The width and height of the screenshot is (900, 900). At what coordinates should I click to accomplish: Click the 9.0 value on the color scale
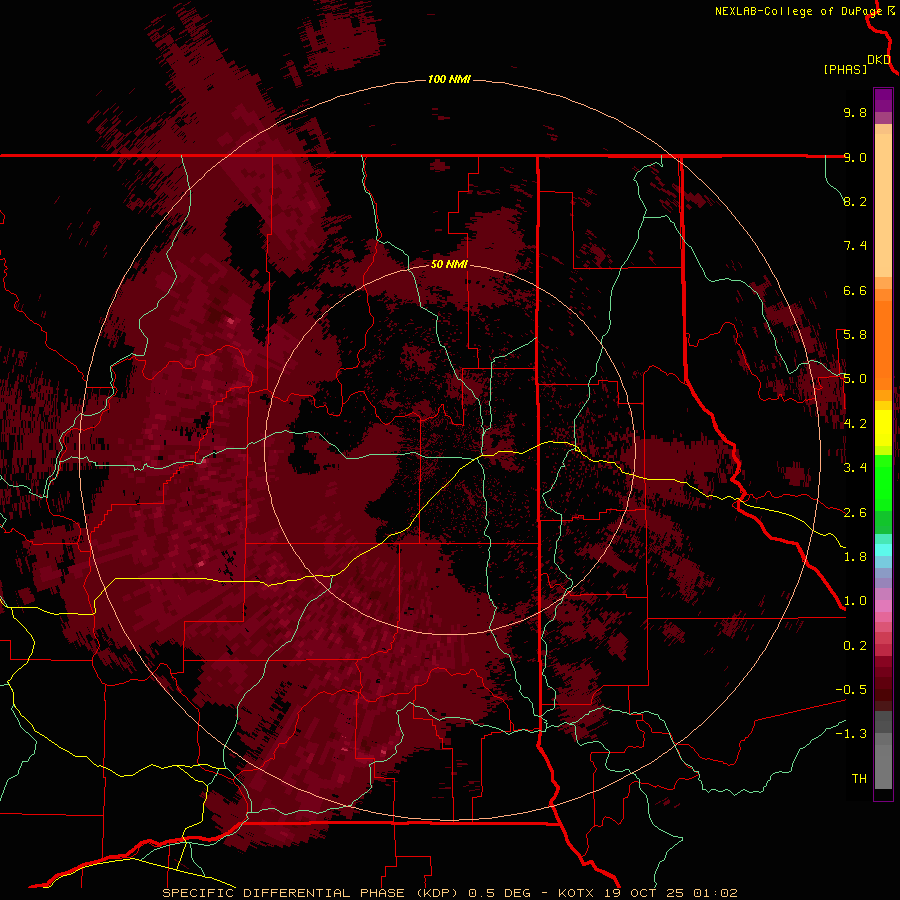(855, 157)
